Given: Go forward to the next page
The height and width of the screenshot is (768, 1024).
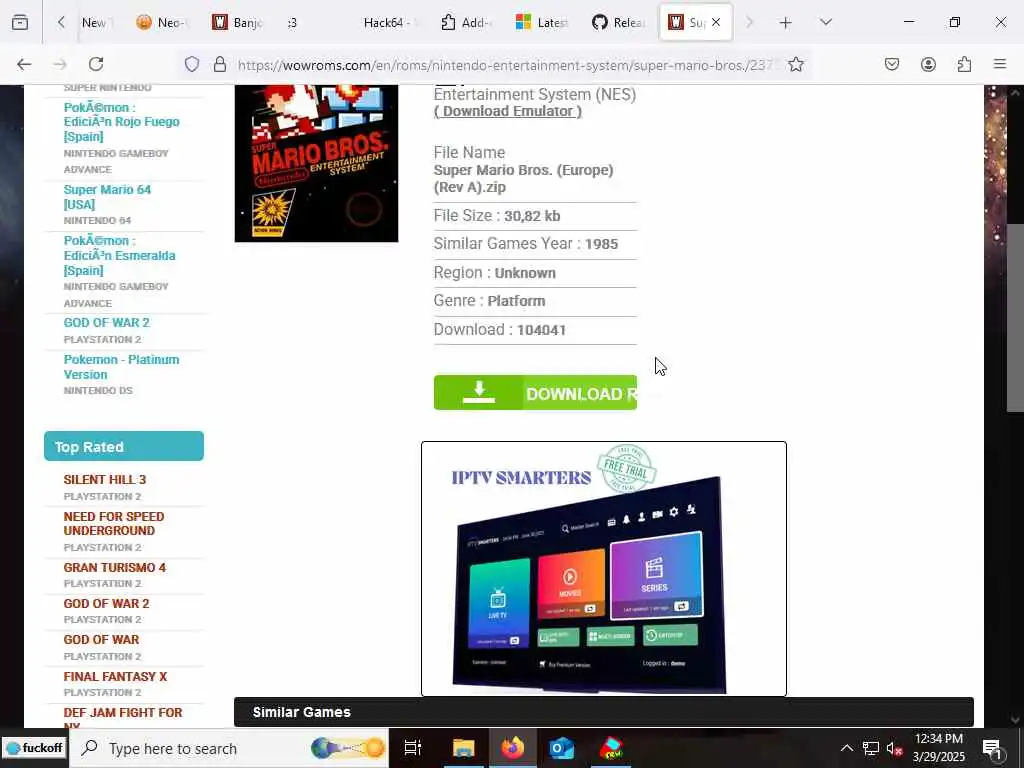Looking at the screenshot, I should [60, 64].
